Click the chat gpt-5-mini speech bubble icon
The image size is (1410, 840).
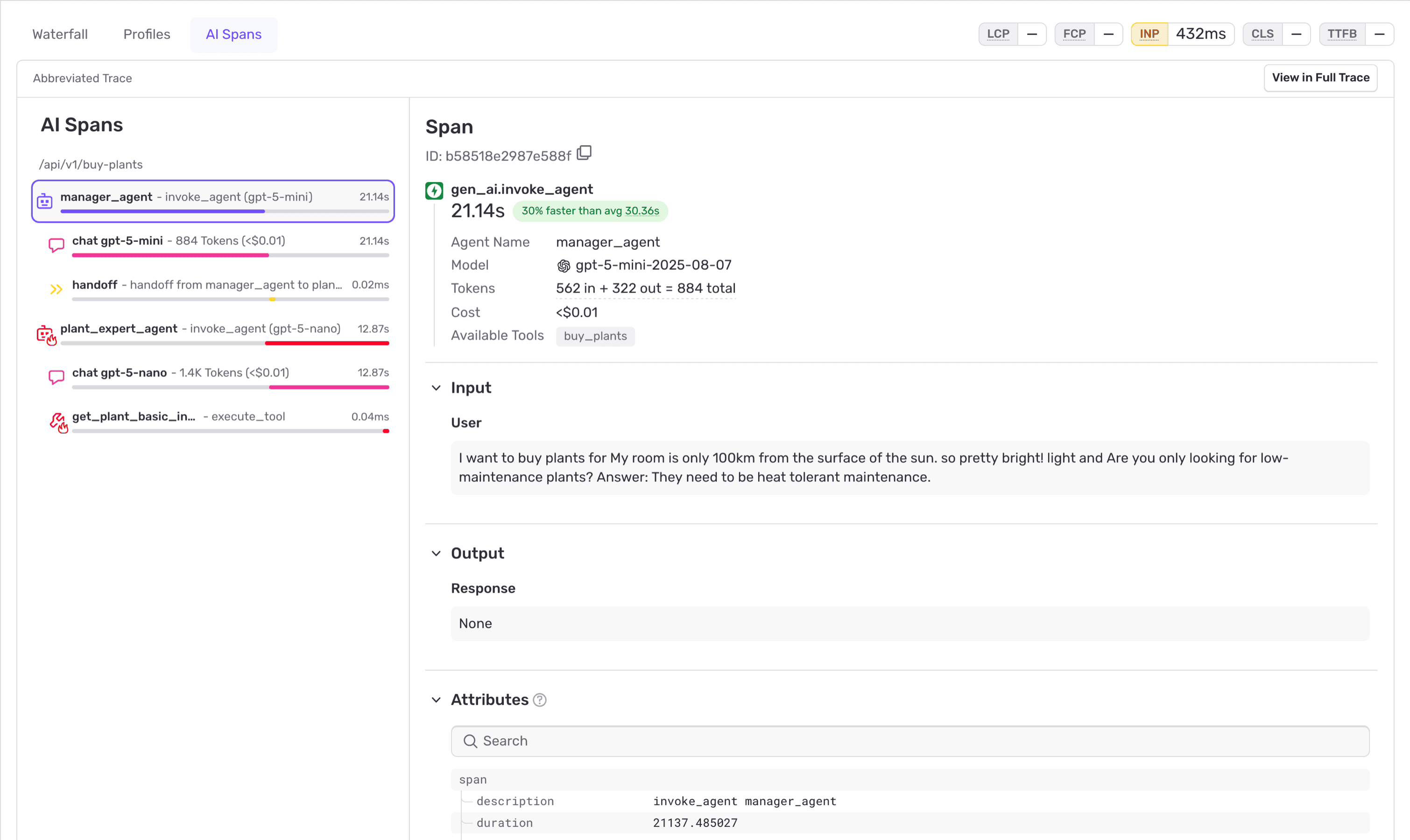coord(56,245)
